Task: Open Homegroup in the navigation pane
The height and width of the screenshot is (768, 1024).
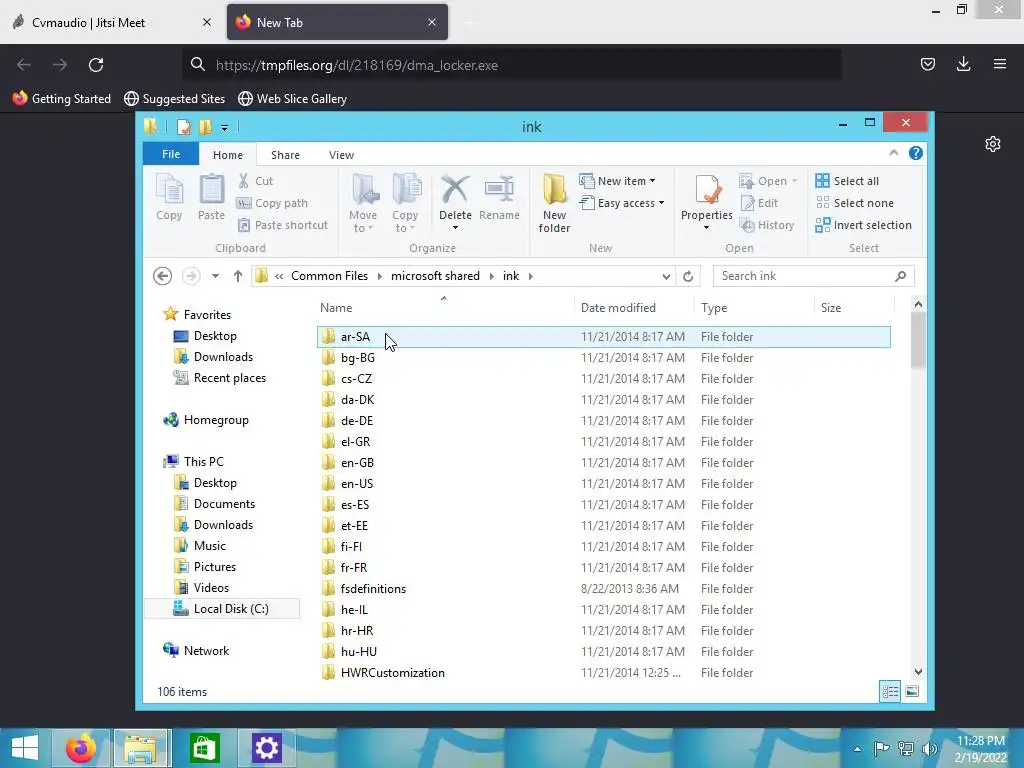Action: click(206, 420)
